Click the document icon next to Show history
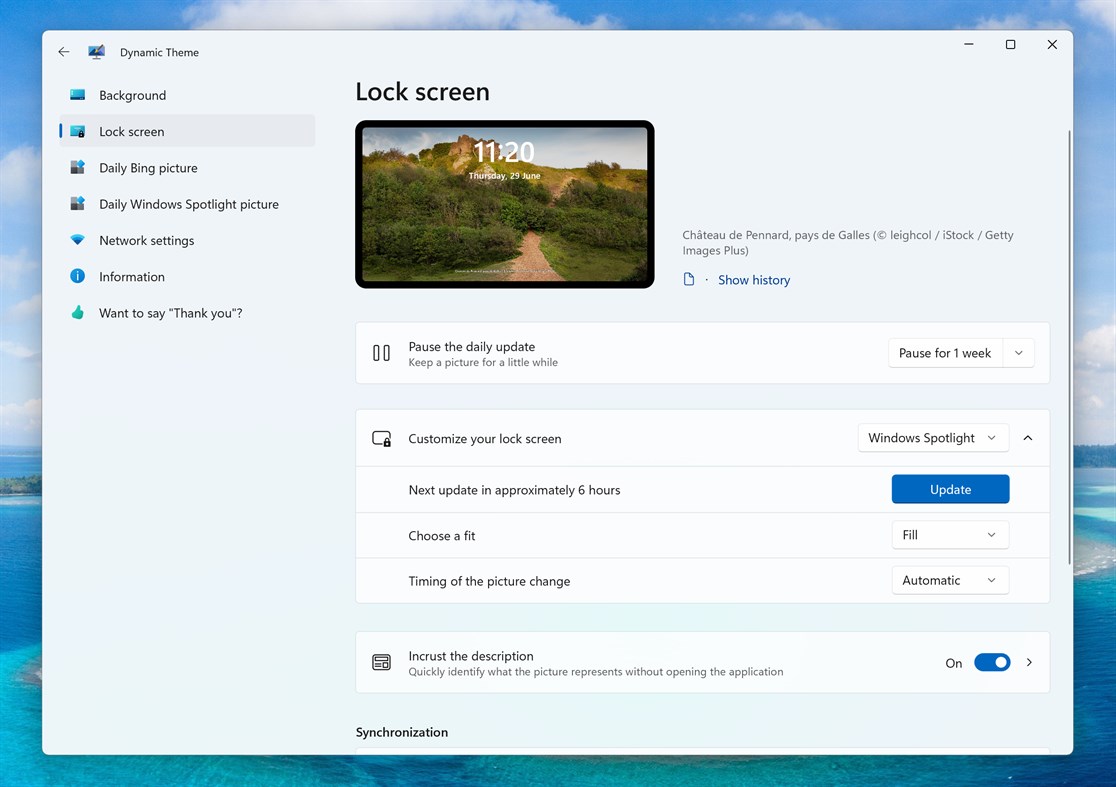Image resolution: width=1116 pixels, height=787 pixels. (690, 280)
